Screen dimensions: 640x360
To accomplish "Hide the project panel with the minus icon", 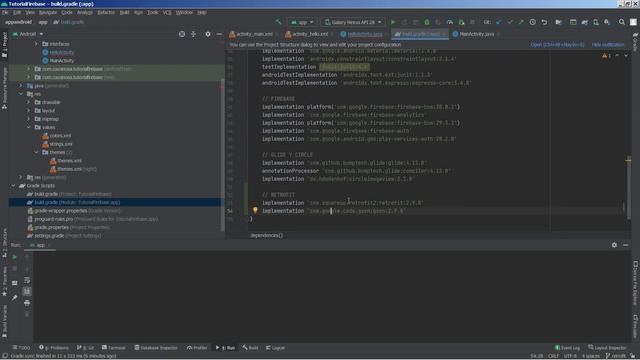I will [219, 34].
